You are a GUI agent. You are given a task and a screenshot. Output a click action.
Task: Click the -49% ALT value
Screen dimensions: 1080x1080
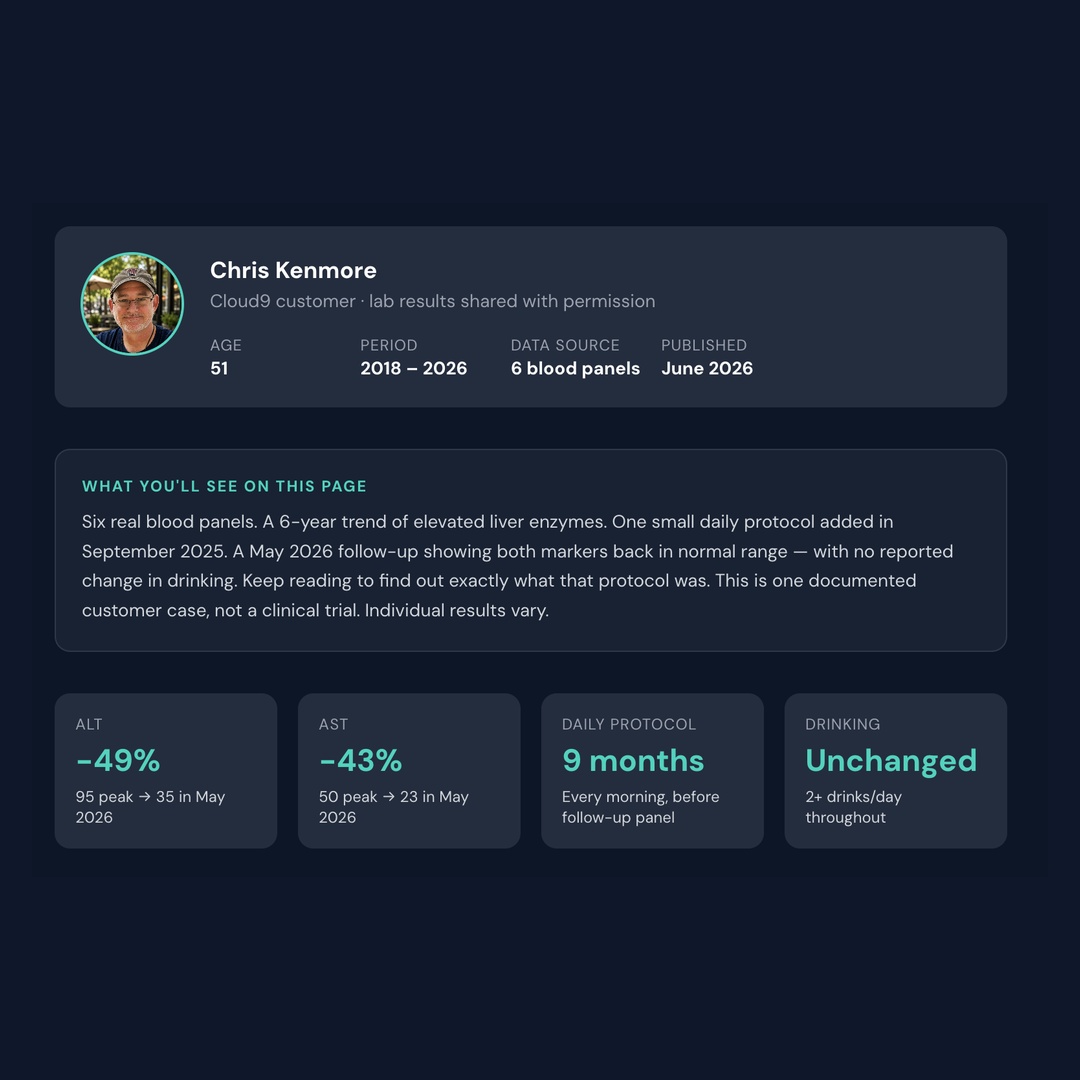(x=118, y=760)
